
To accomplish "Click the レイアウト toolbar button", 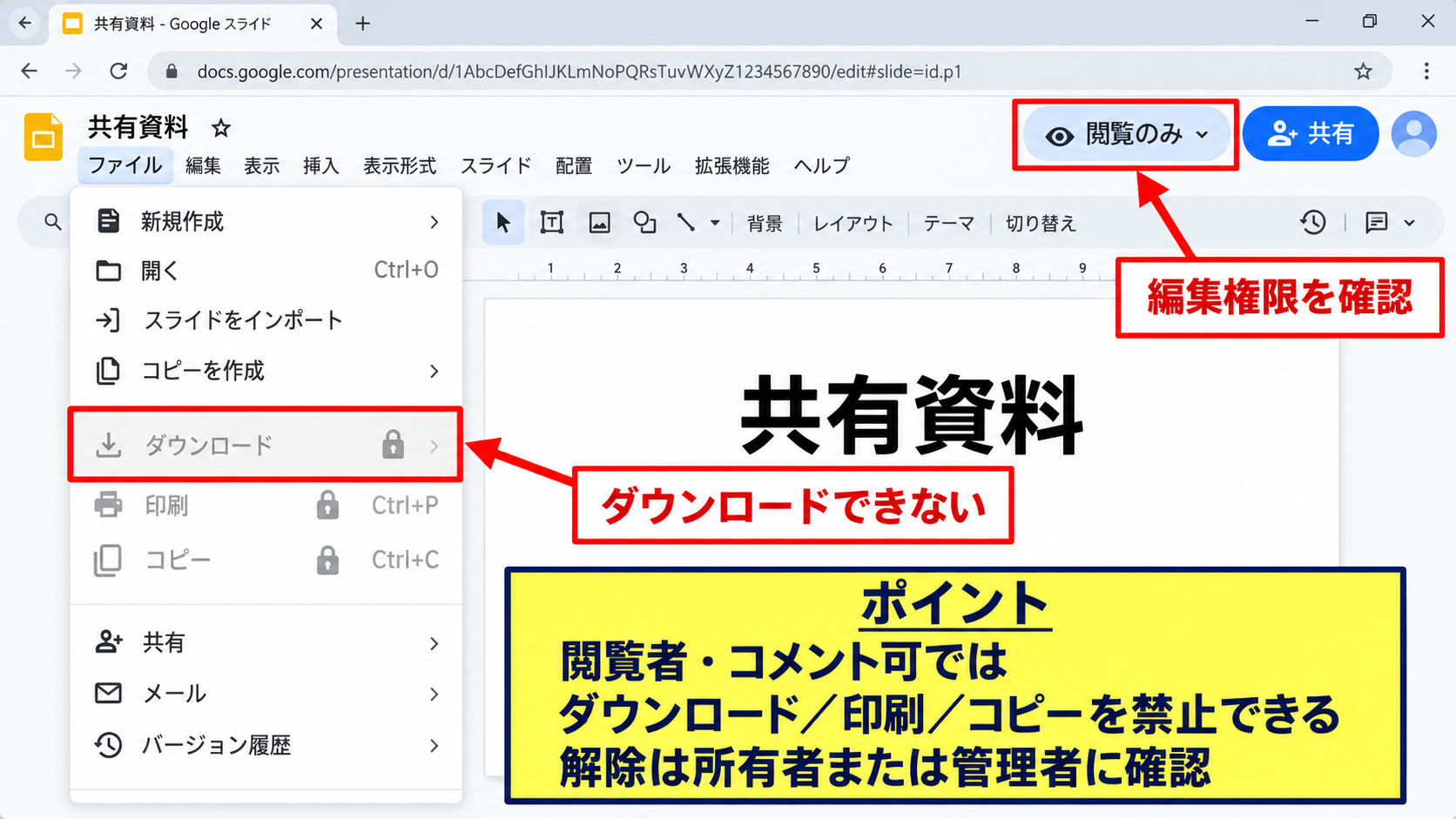I will pyautogui.click(x=853, y=224).
